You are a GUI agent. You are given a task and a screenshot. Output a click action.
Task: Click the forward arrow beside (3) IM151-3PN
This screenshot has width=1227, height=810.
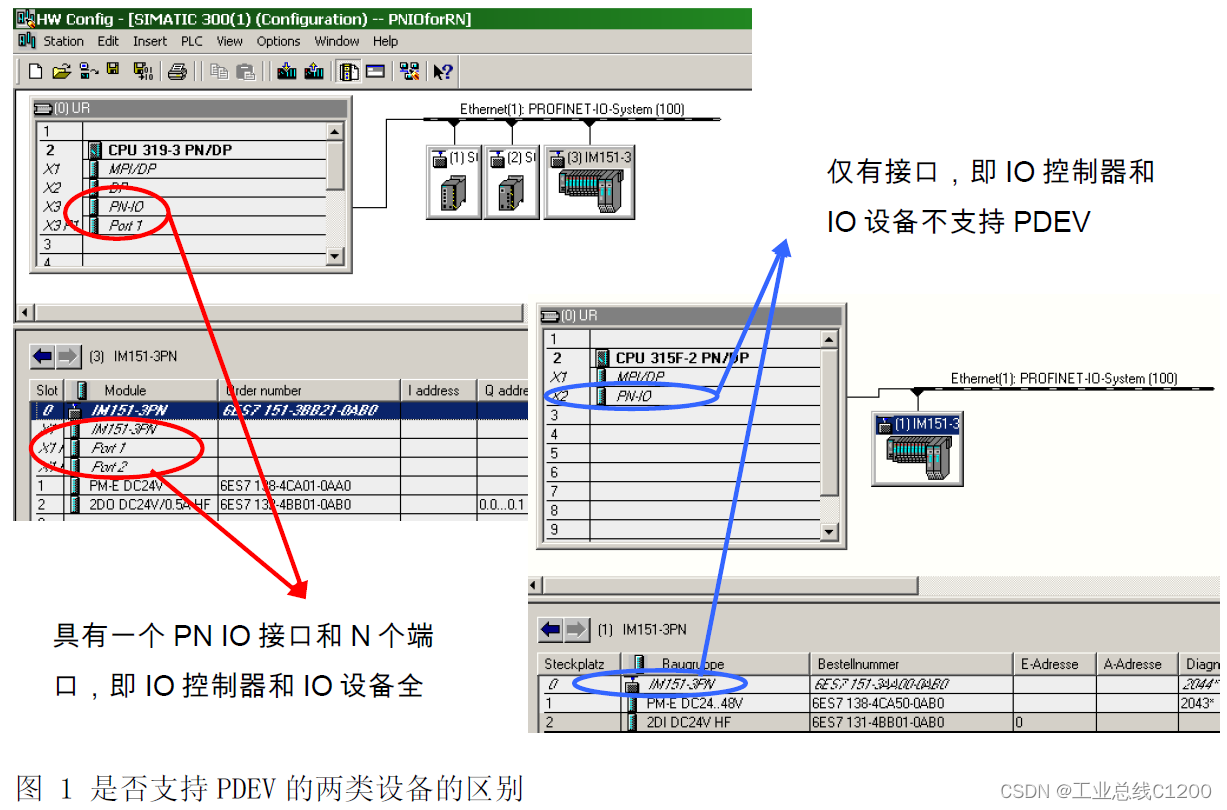(67, 356)
